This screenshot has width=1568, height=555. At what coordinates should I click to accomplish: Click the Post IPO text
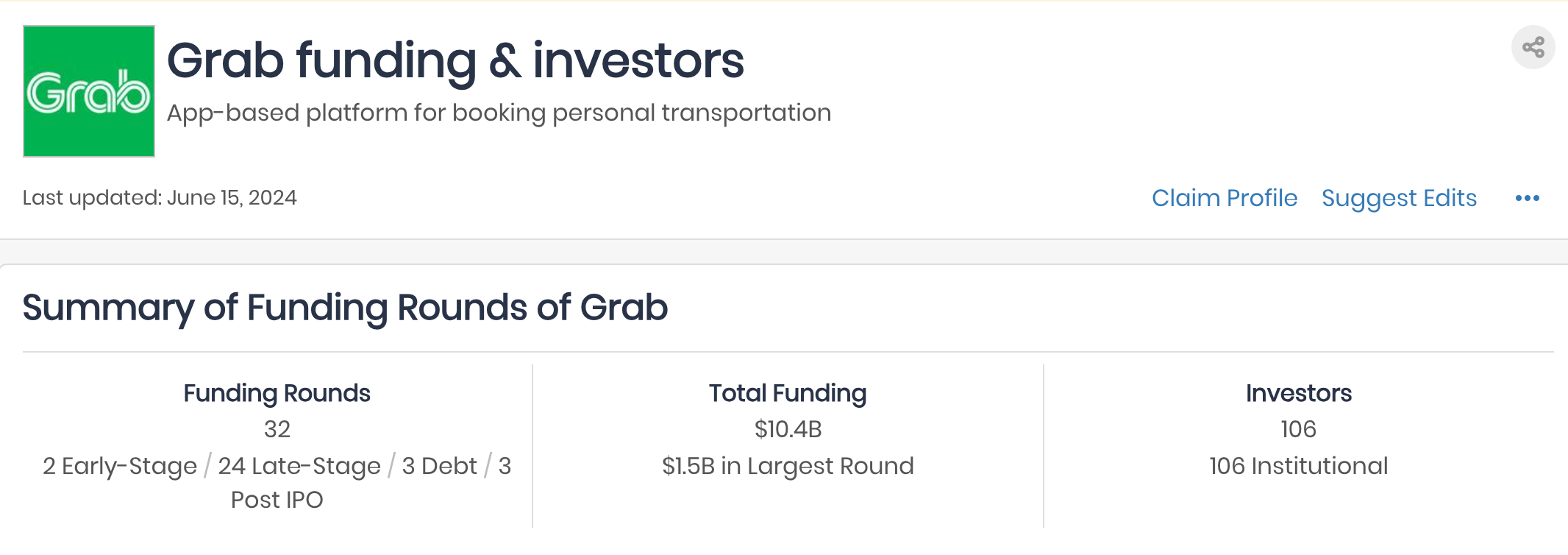click(x=277, y=500)
